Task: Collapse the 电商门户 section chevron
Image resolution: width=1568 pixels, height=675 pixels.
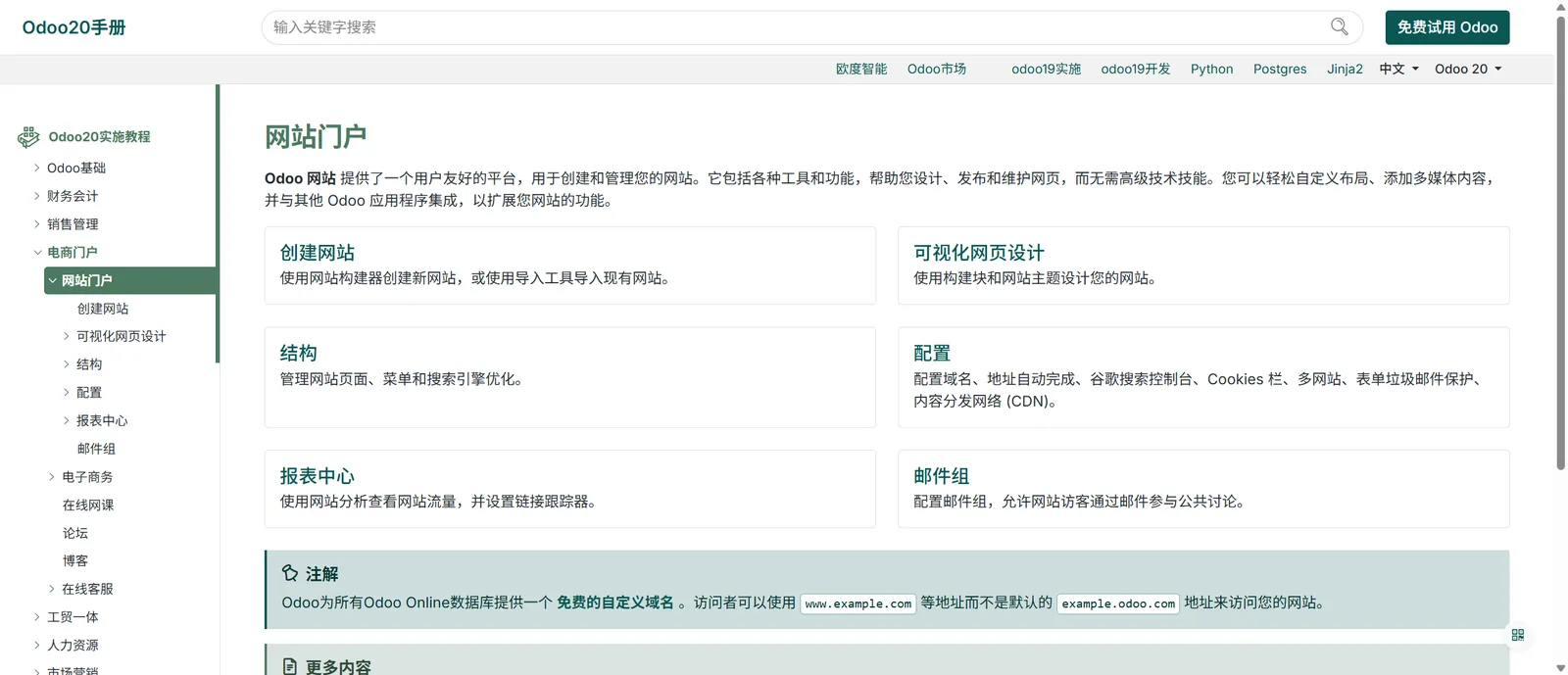Action: pyautogui.click(x=37, y=252)
